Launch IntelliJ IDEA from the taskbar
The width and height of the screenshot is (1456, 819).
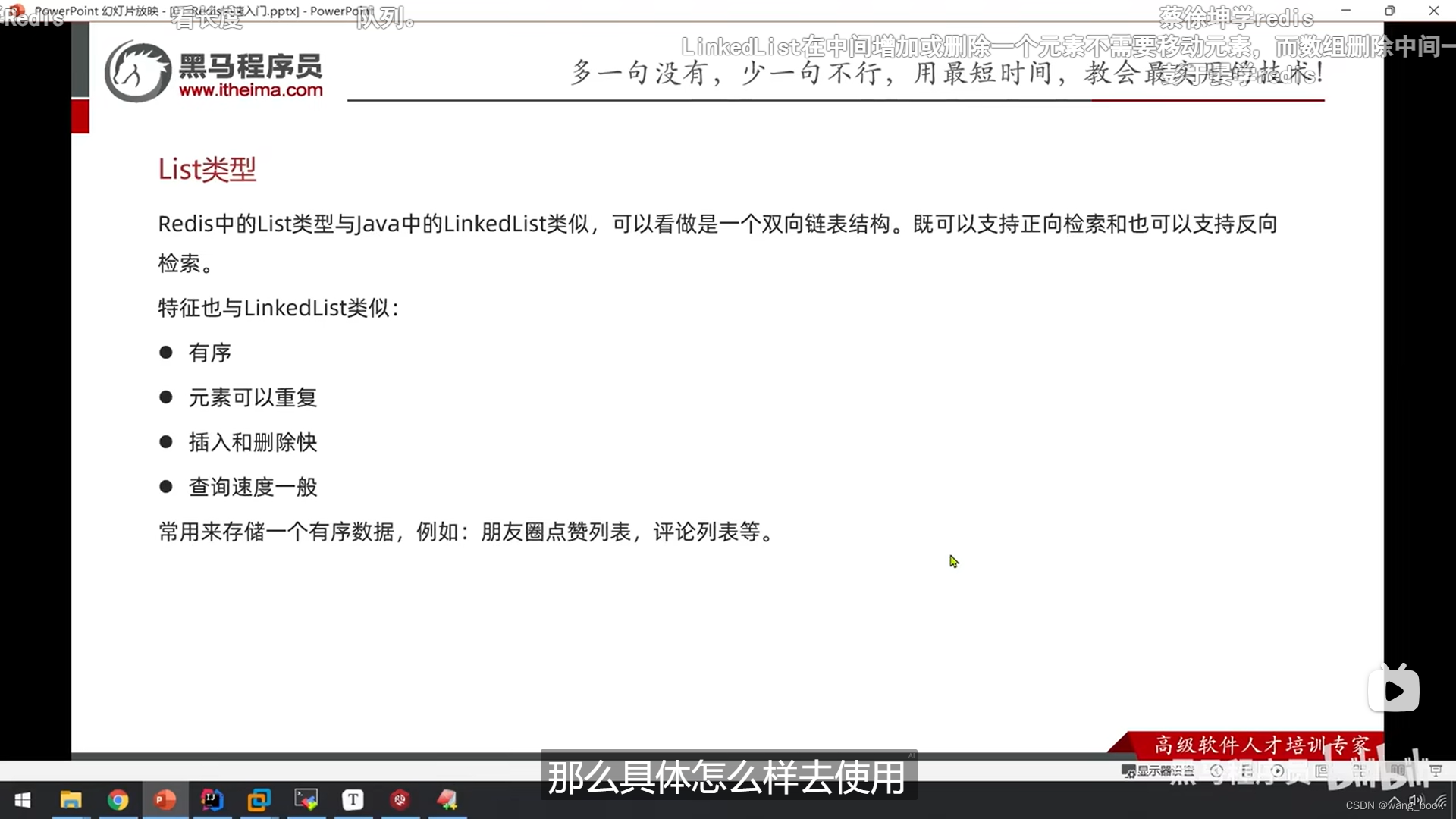[x=212, y=800]
